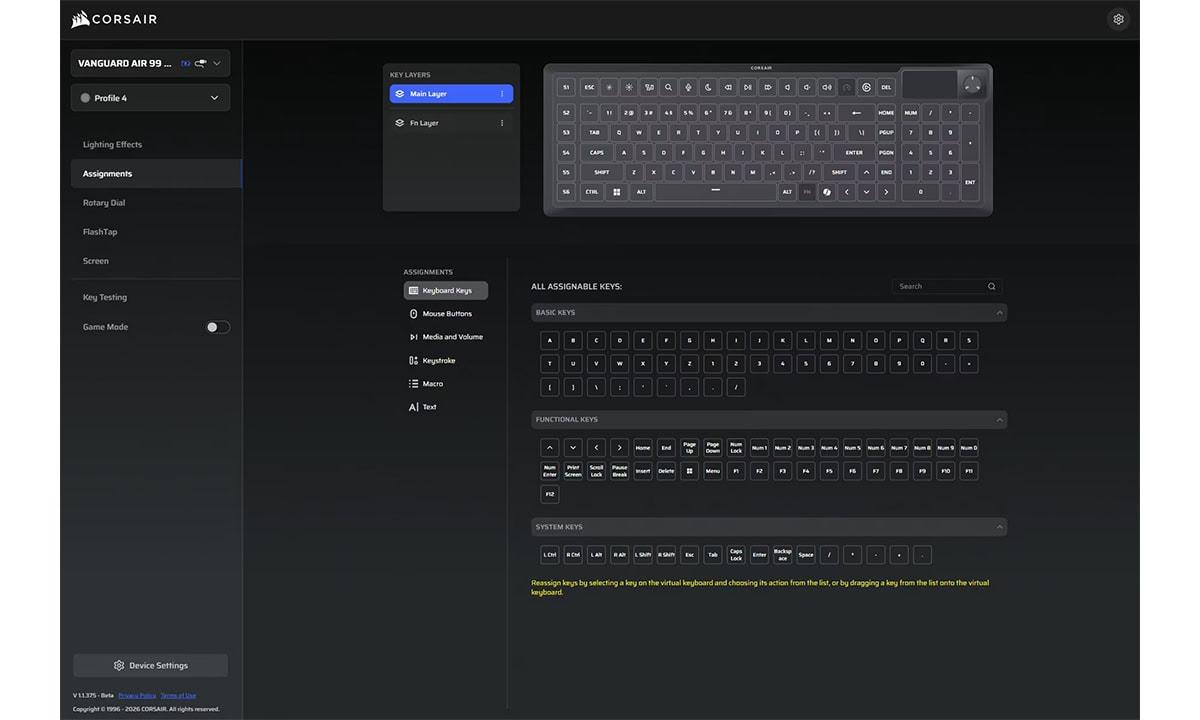Image resolution: width=1200 pixels, height=720 pixels.
Task: Select previous-track key on the virtual keyboard
Action: click(728, 87)
